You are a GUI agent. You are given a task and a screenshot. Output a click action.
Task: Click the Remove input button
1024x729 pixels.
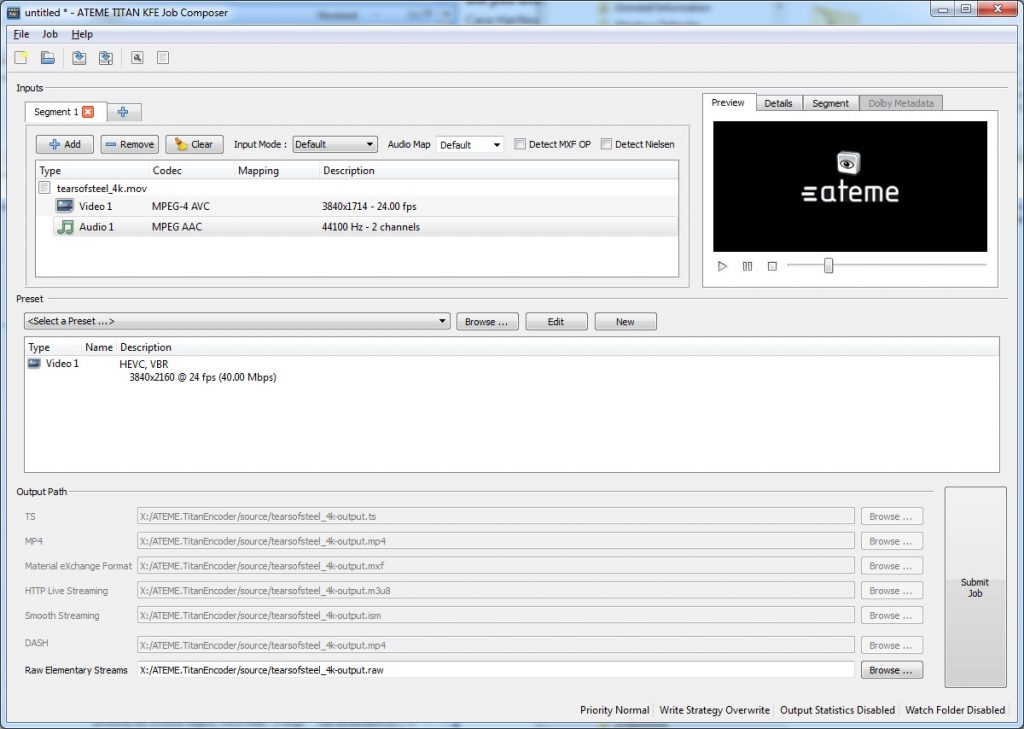pos(130,144)
